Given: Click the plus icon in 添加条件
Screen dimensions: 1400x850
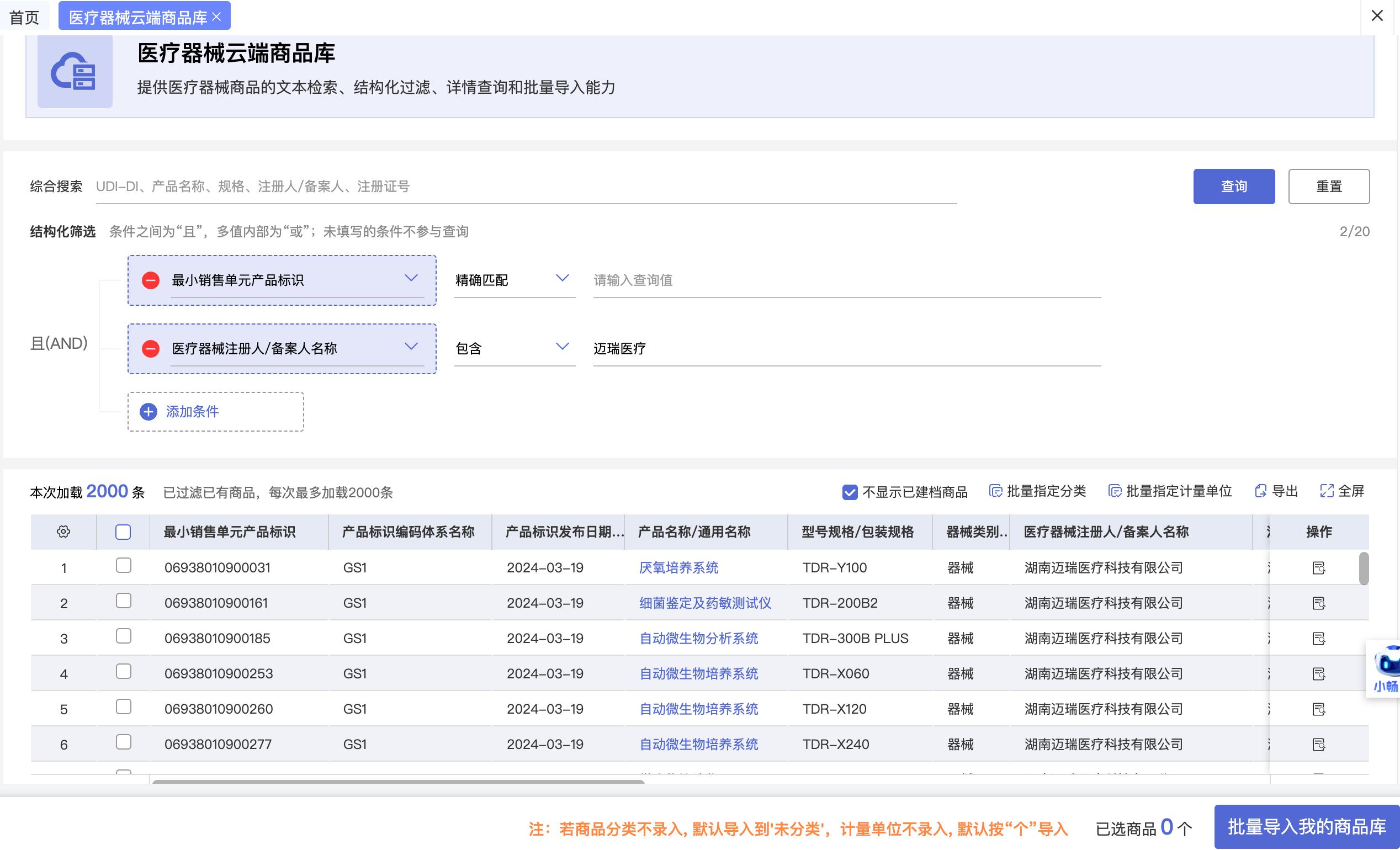Looking at the screenshot, I should (149, 411).
